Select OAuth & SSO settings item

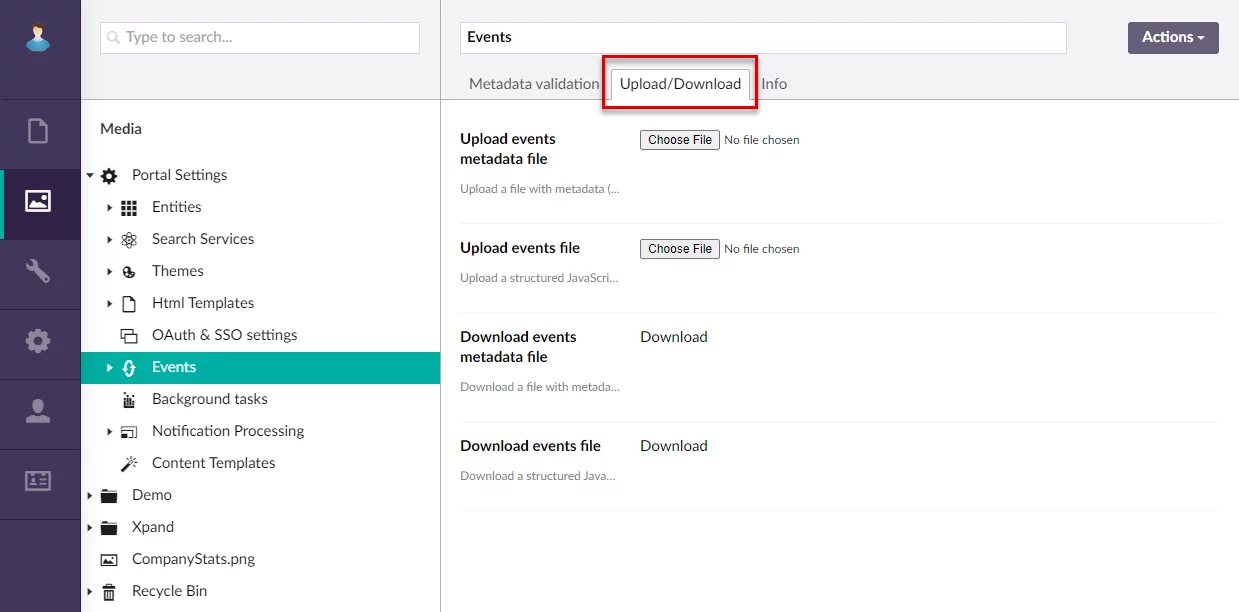[224, 335]
